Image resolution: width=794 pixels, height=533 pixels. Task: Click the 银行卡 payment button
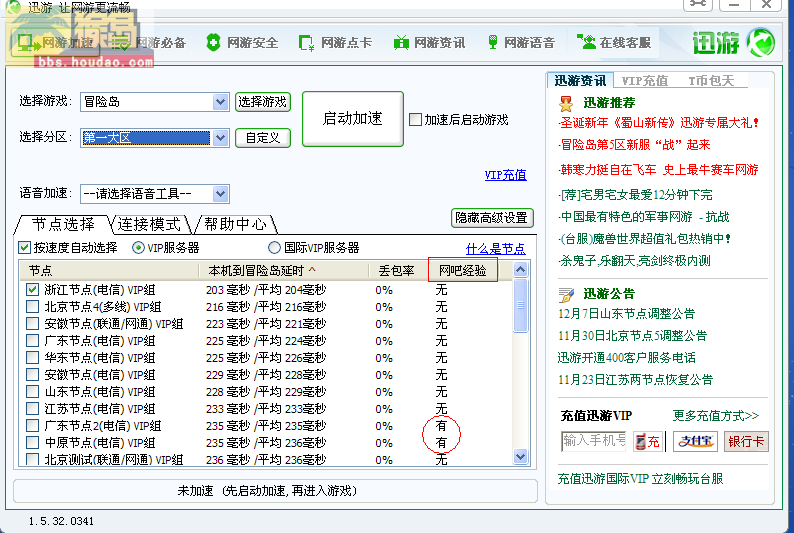(746, 441)
